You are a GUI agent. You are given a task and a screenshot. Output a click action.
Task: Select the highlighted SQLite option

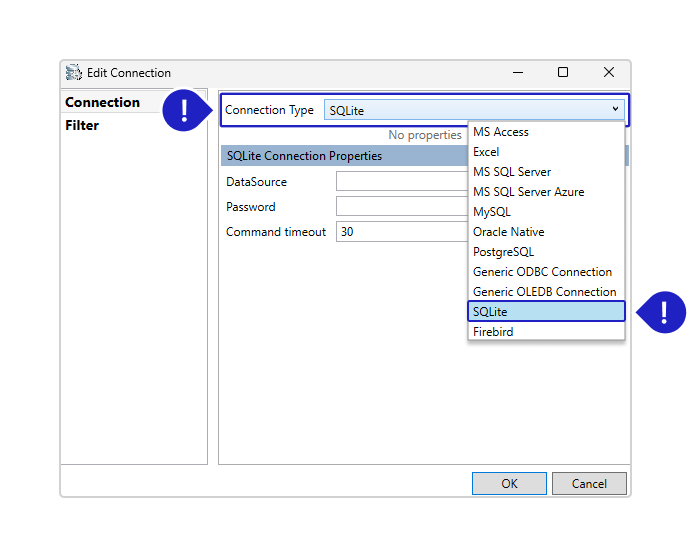click(x=546, y=312)
